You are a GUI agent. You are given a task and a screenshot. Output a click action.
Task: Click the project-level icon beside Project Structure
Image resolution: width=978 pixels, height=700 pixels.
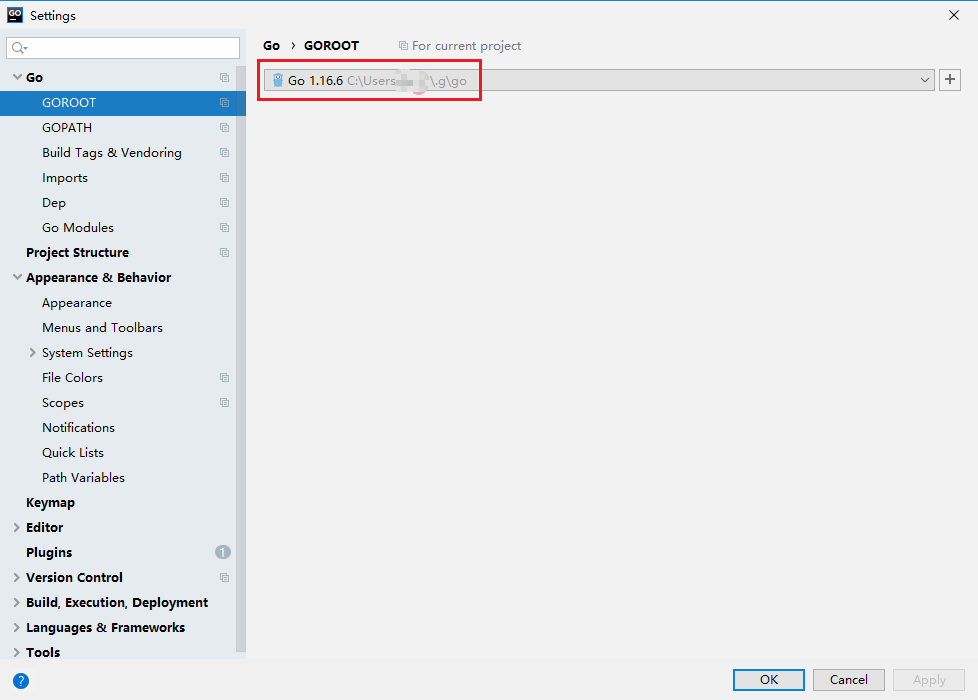click(x=225, y=252)
